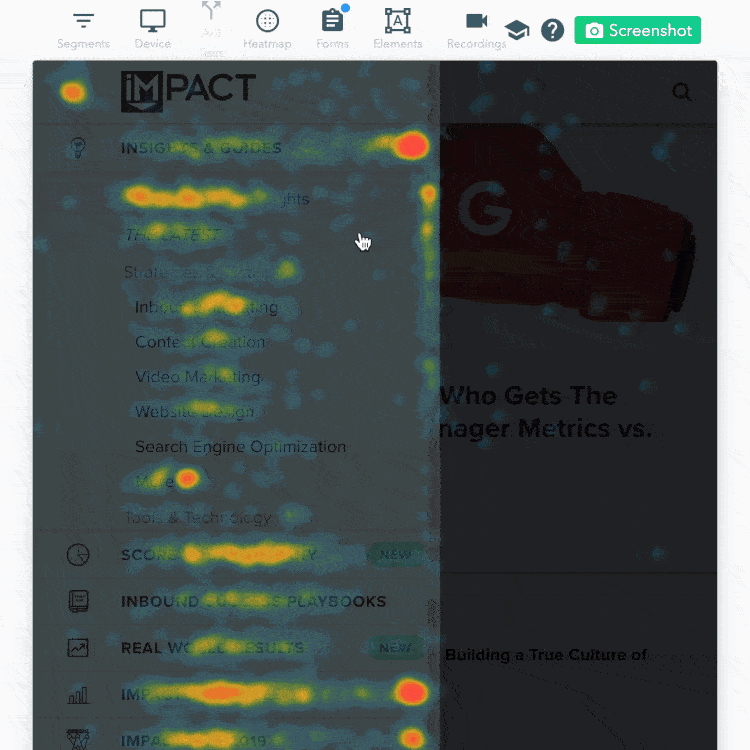
Task: Select the Video Marketing menu item
Action: (198, 377)
